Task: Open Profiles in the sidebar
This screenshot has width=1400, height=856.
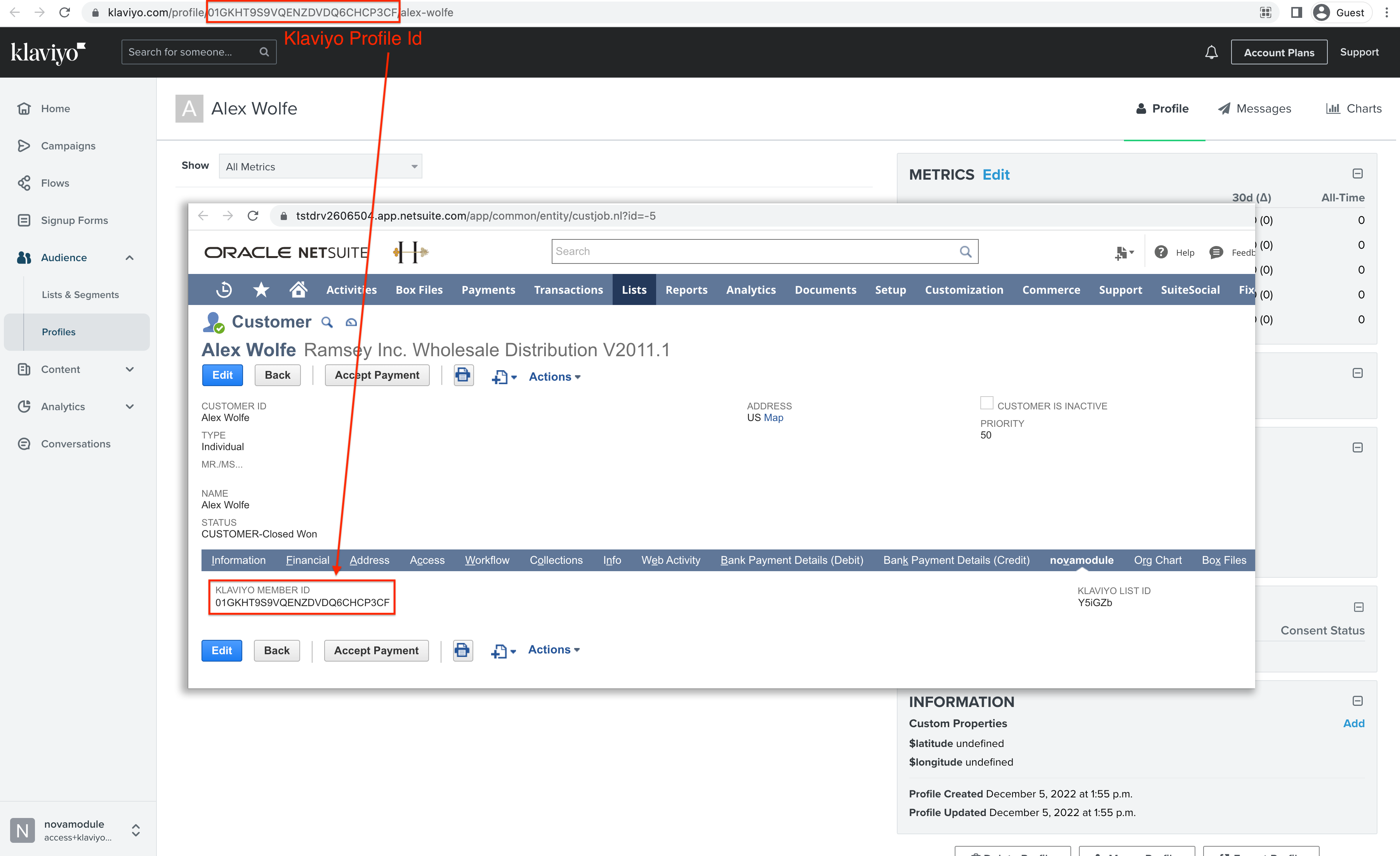Action: 77,332
